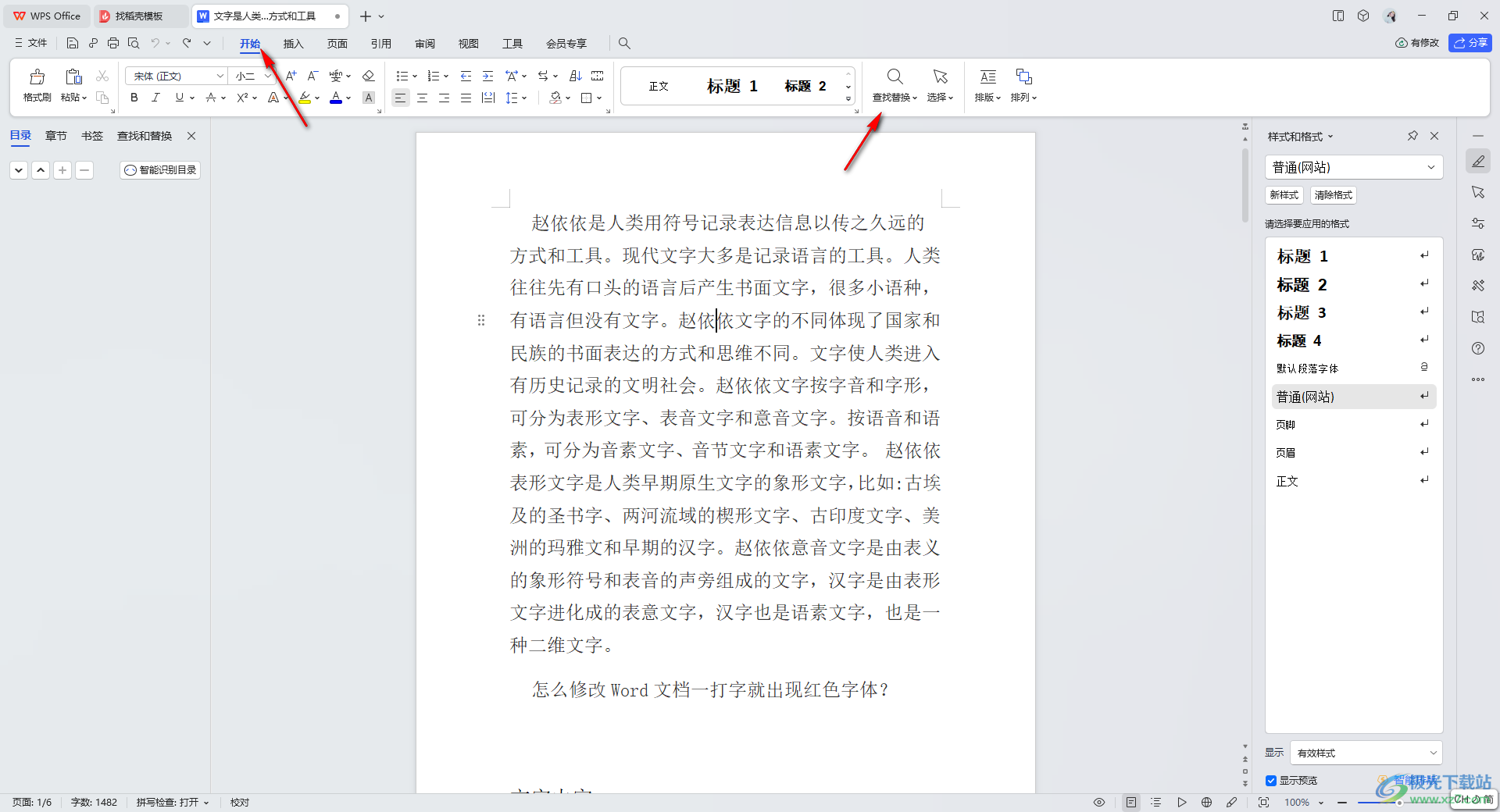Click the paragraph drag handle beside text

[481, 320]
